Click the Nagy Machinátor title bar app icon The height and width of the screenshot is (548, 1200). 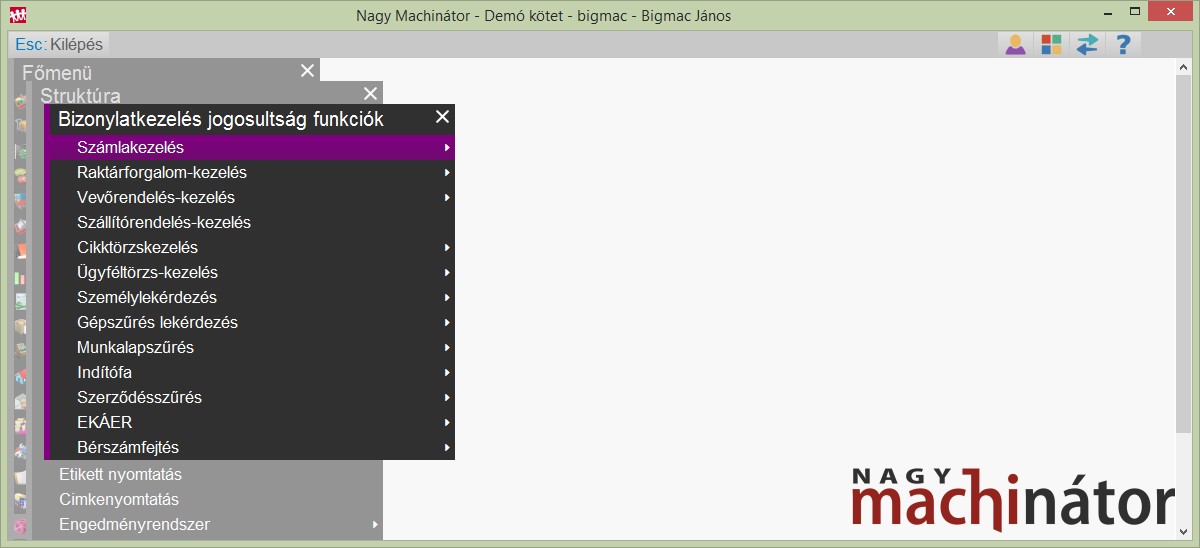coord(18,15)
